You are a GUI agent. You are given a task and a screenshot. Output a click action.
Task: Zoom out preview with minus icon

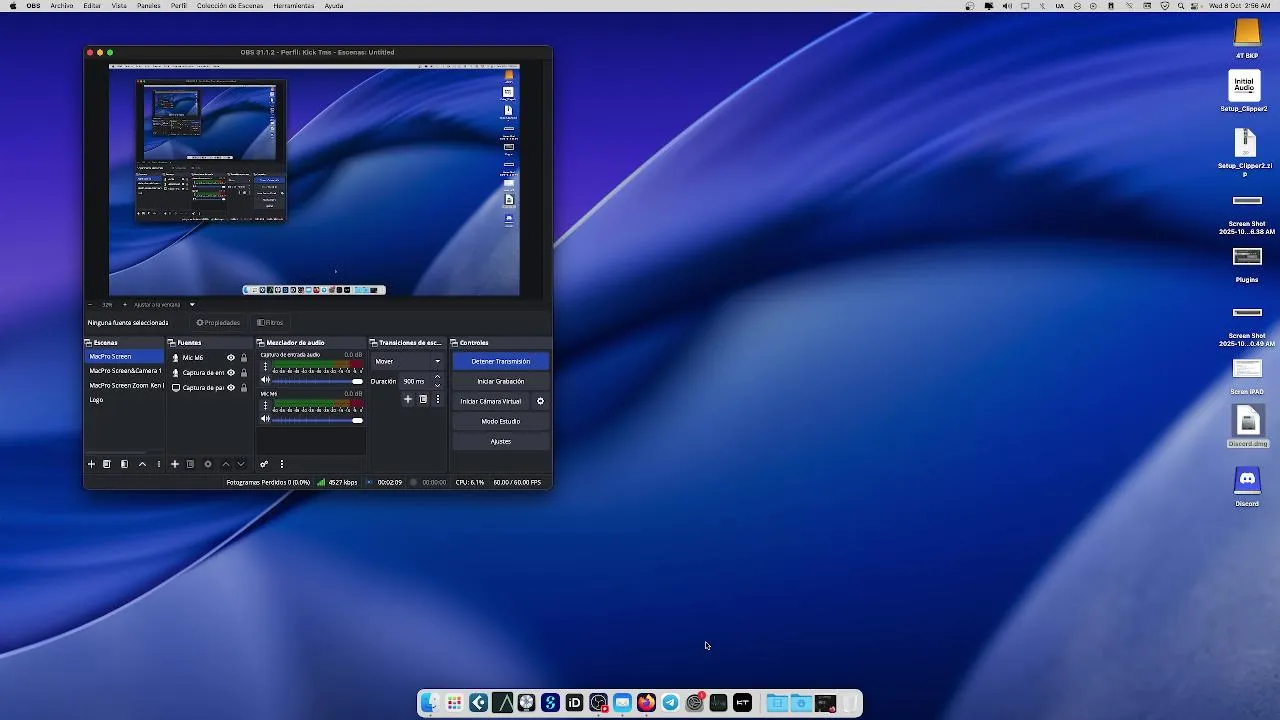(90, 304)
